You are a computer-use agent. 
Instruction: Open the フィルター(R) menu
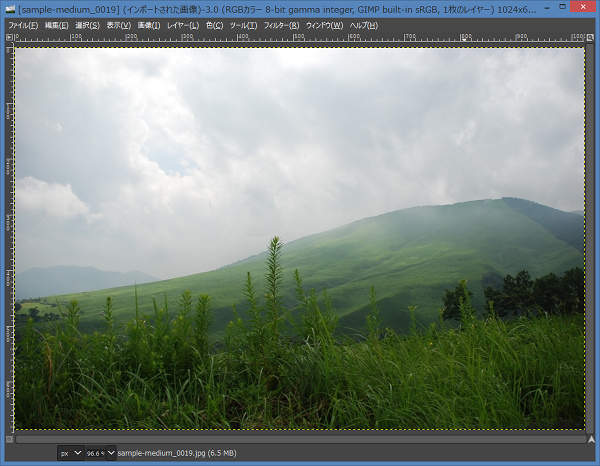pos(281,26)
